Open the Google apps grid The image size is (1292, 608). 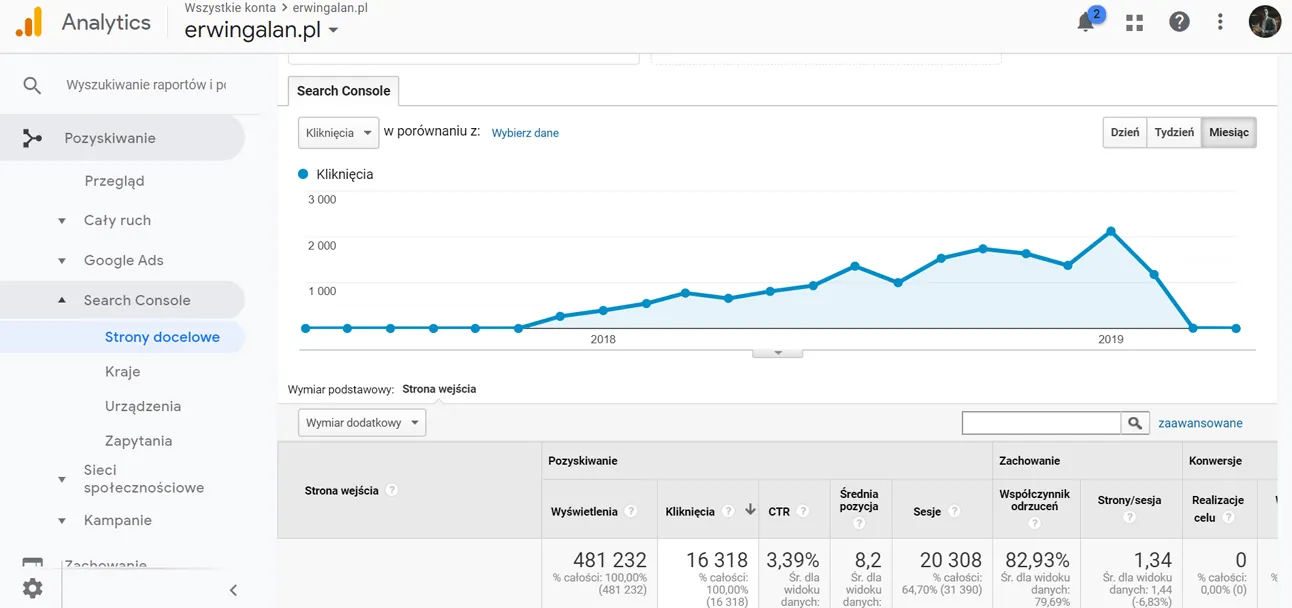pos(1134,22)
